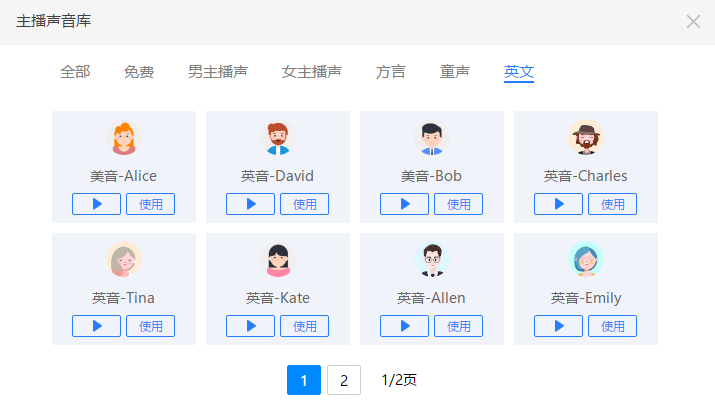
Task: Show the 方言 voices tab
Action: 391,72
